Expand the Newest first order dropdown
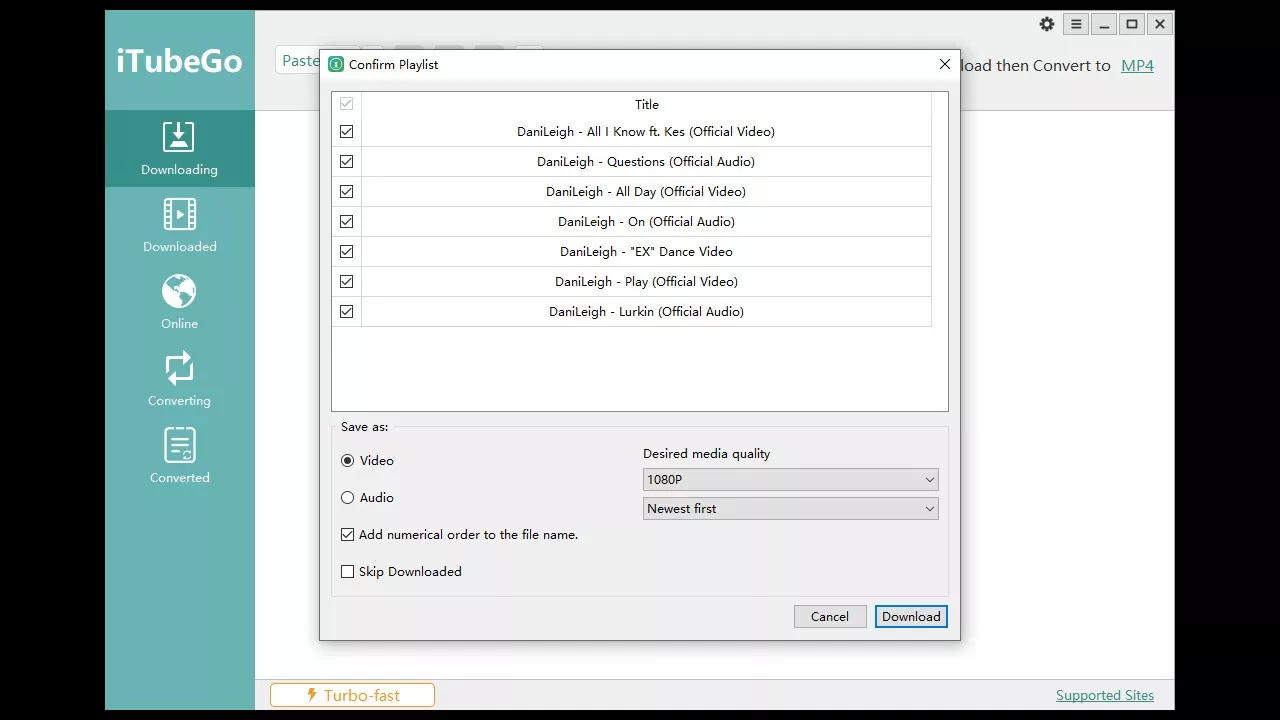The image size is (1280, 720). tap(790, 509)
